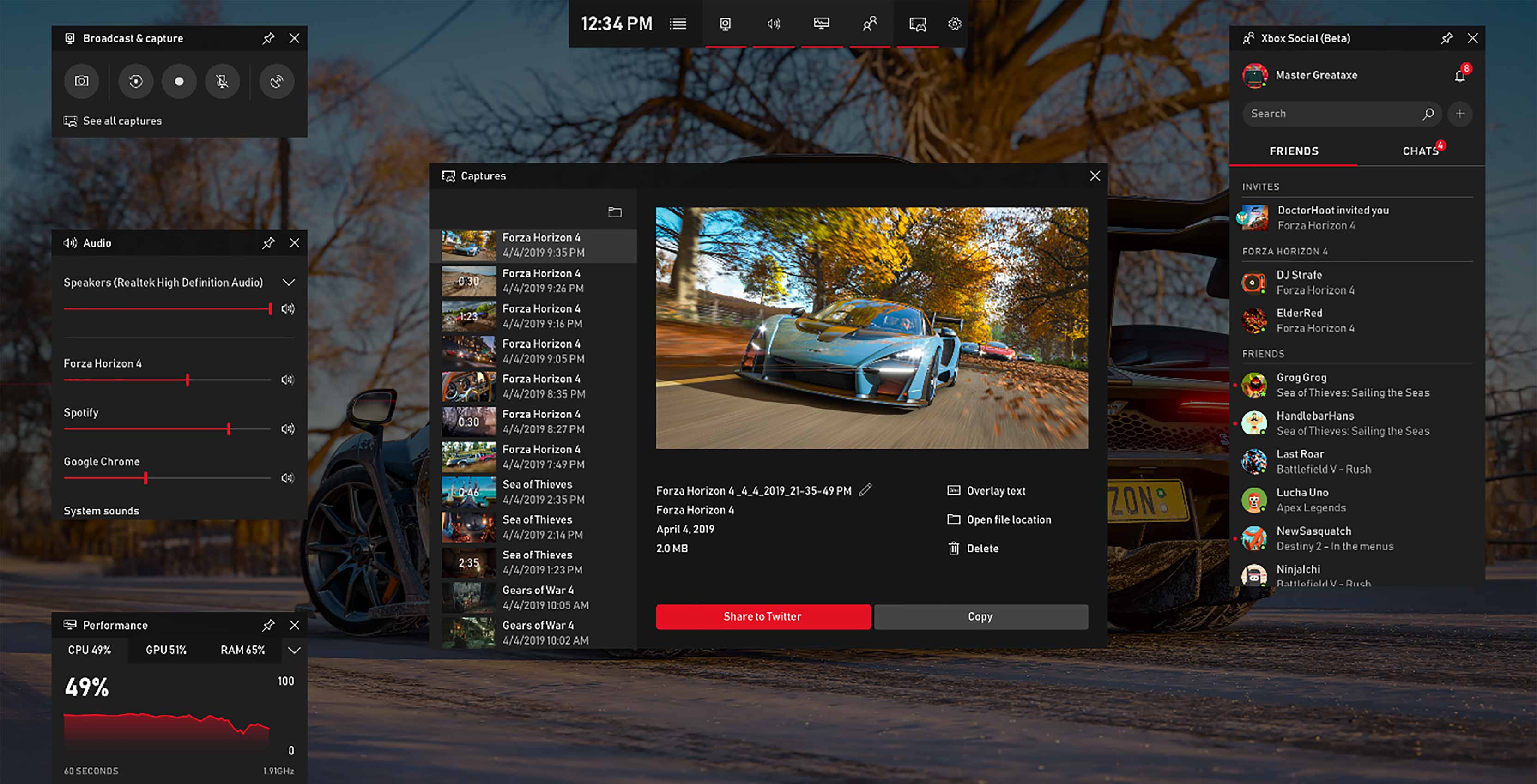Pin the Xbox Social widget
This screenshot has width=1537, height=784.
click(1447, 38)
